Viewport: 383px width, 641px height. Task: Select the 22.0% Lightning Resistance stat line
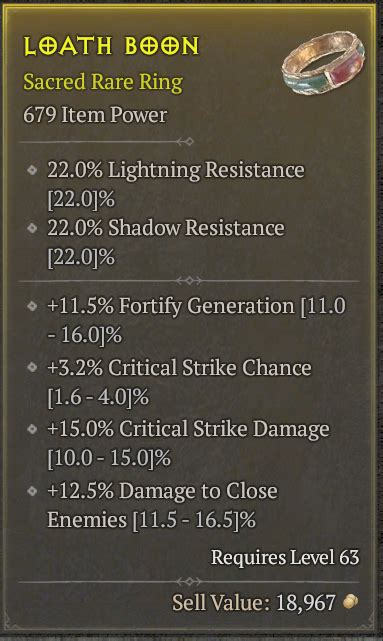coord(176,184)
